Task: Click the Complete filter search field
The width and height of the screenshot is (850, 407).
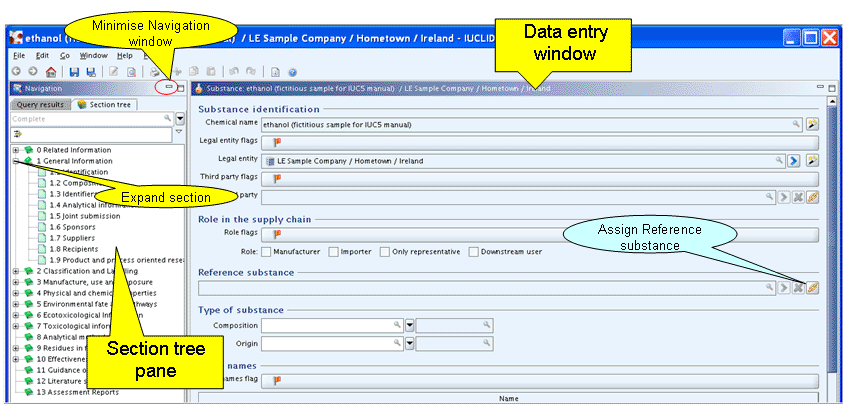Action: pos(92,118)
